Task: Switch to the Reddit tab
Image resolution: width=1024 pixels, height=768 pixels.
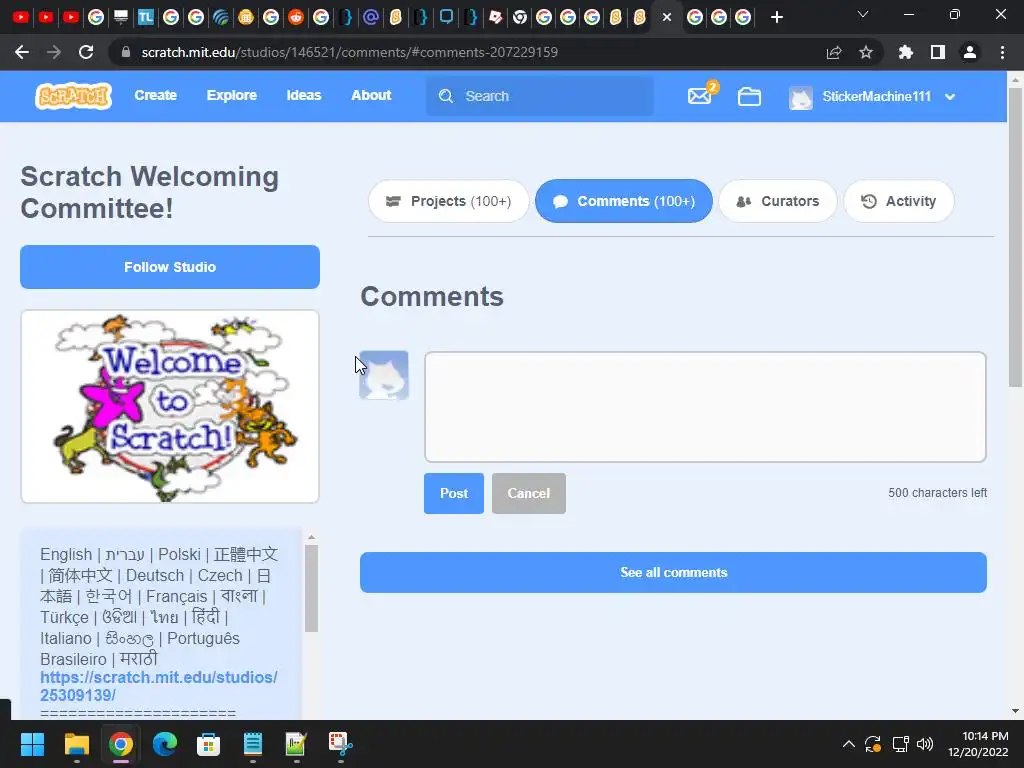Action: coord(296,17)
